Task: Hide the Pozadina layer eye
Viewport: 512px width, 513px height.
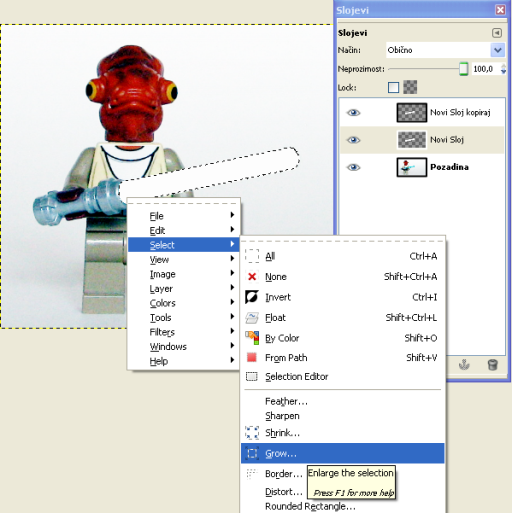Action: coord(353,167)
